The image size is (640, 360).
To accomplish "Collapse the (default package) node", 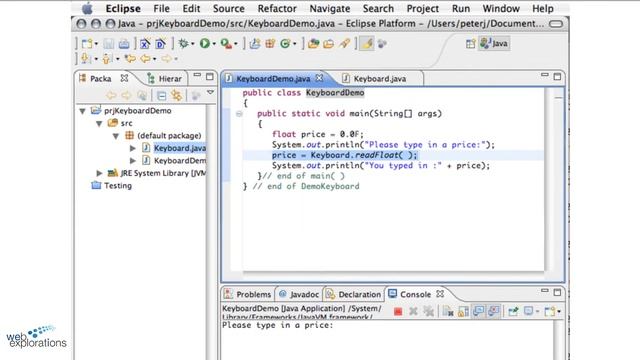I will (x=116, y=136).
